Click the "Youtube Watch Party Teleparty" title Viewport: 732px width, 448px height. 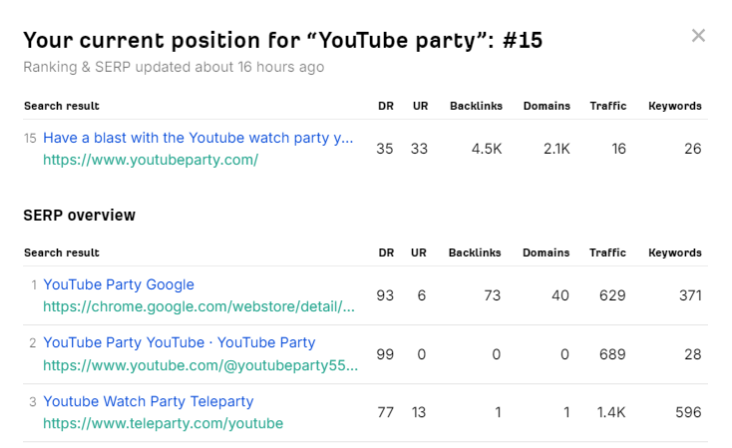click(x=148, y=402)
